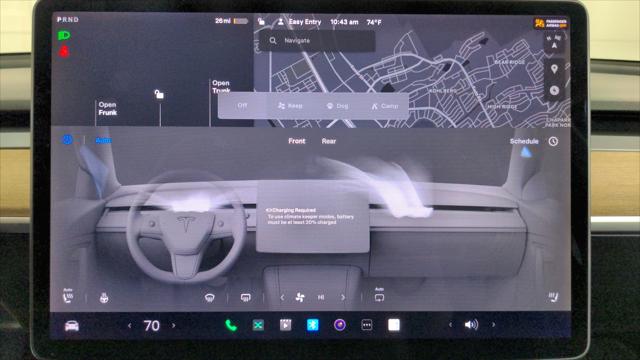Tap the fan speed HI label
The image size is (640, 360).
click(x=321, y=298)
